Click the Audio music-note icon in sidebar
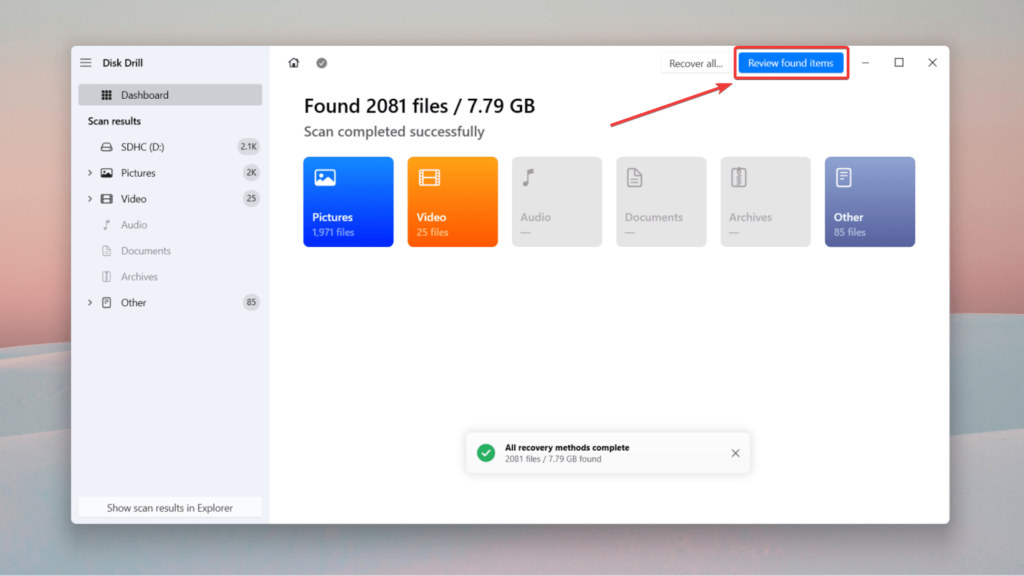Image resolution: width=1024 pixels, height=576 pixels. (x=107, y=224)
